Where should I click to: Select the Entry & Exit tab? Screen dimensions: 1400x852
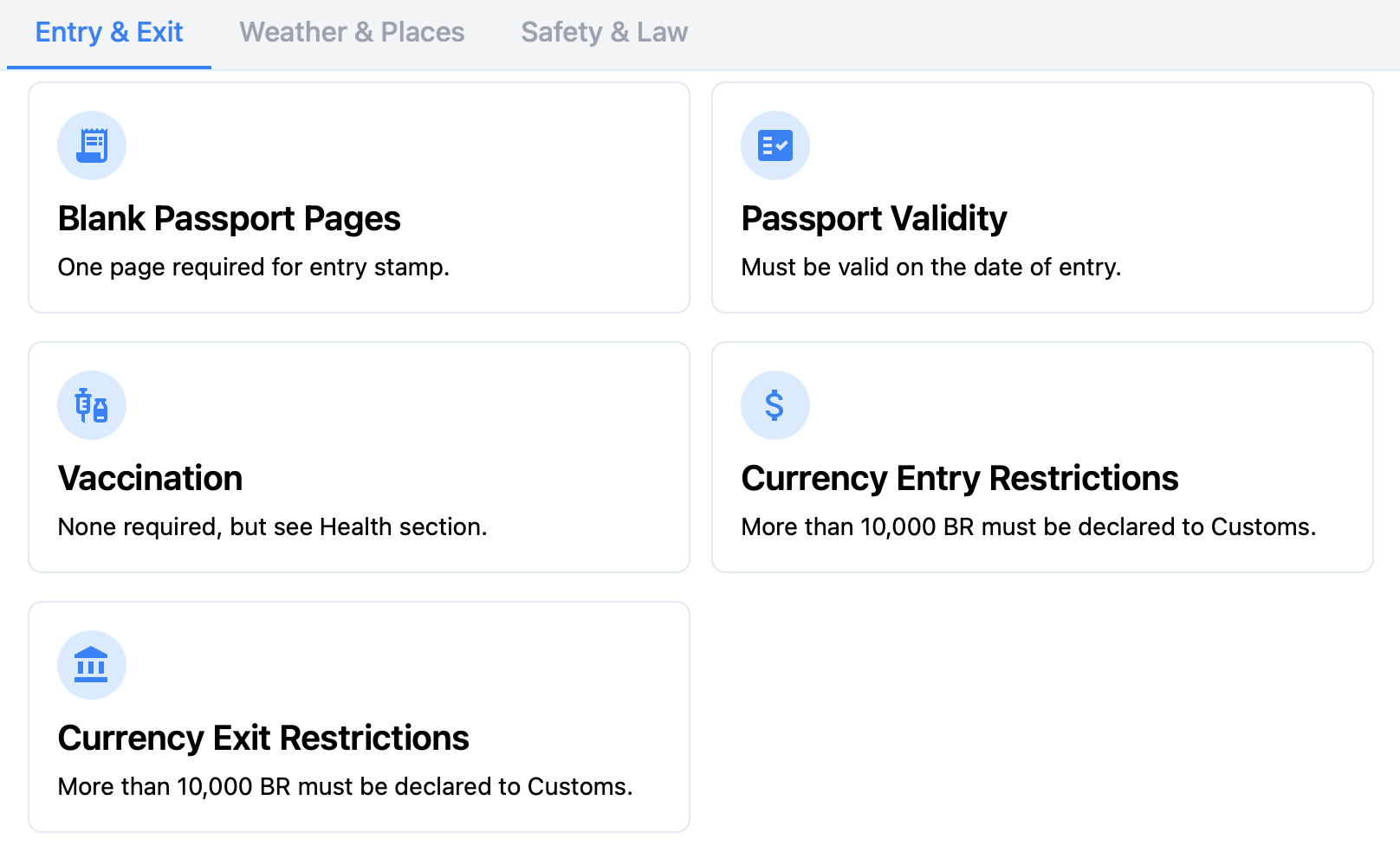click(109, 33)
